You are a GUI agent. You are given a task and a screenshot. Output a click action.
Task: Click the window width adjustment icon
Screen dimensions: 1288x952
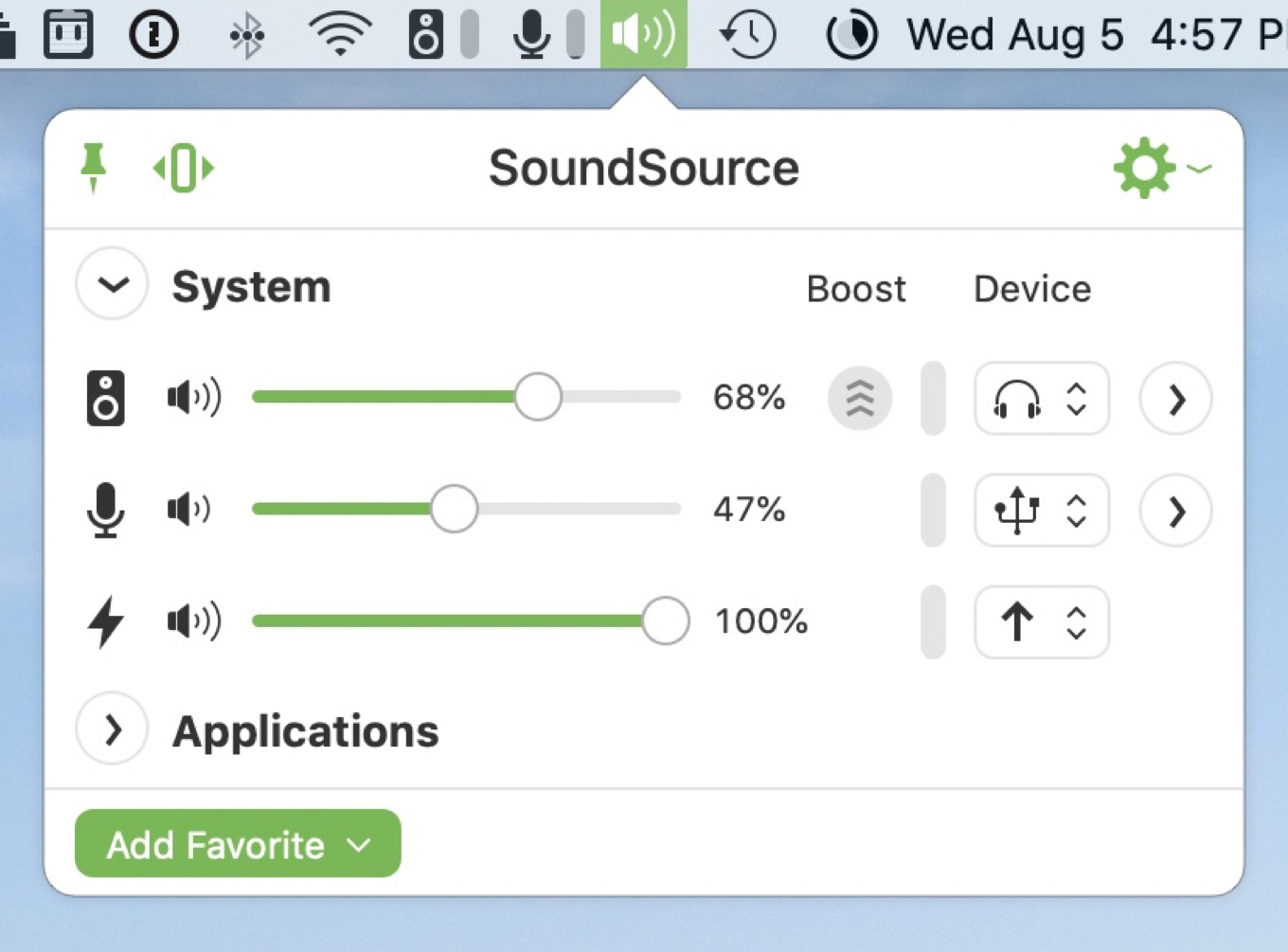point(184,168)
